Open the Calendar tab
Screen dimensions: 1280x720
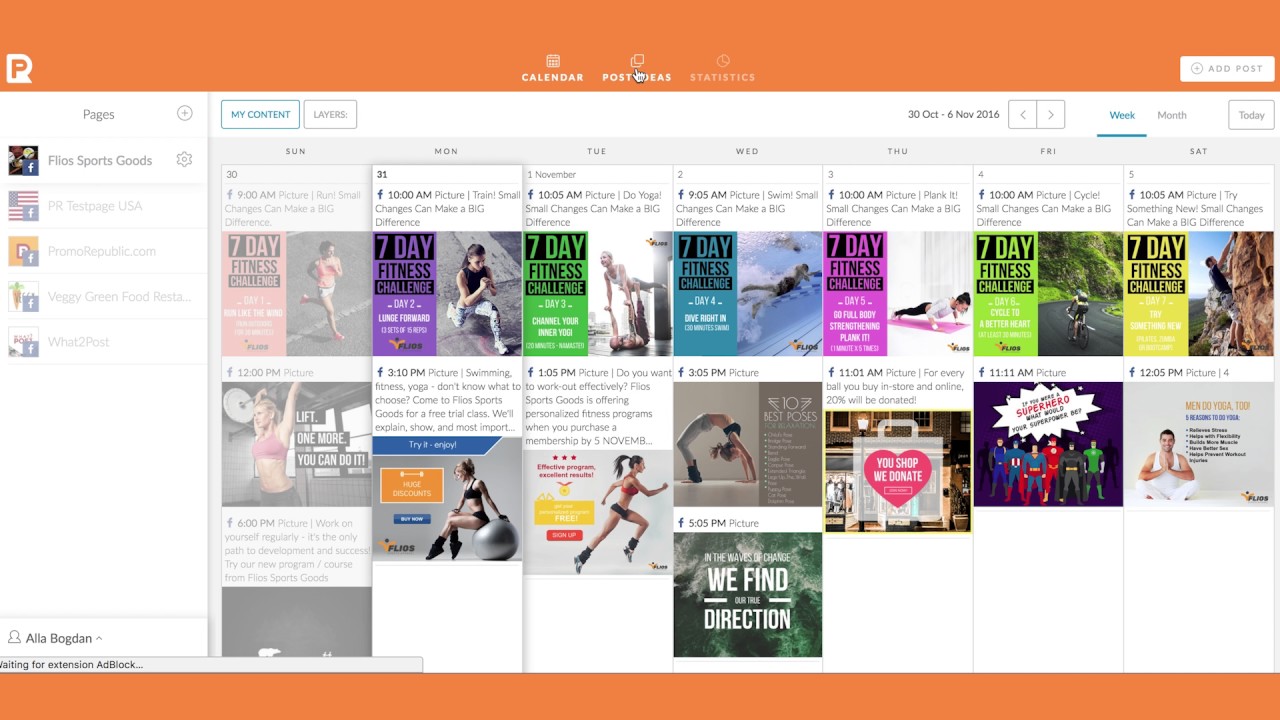[552, 68]
